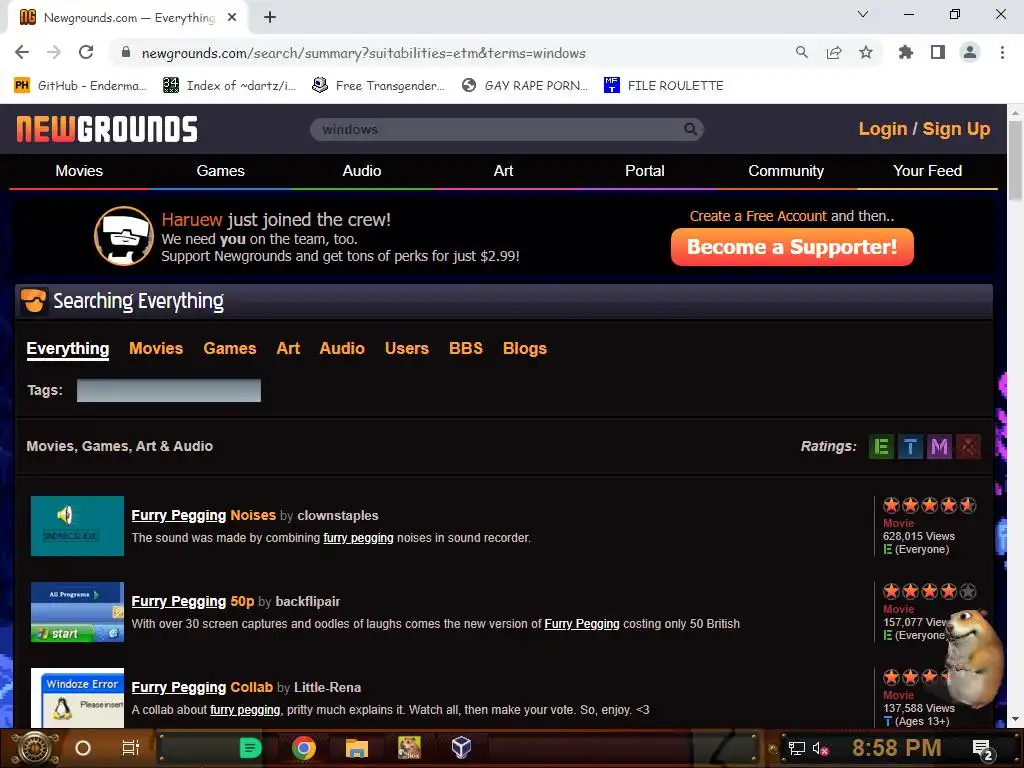Click the search magnifier in Newgrounds search box
This screenshot has height=768, width=1024.
tap(690, 129)
